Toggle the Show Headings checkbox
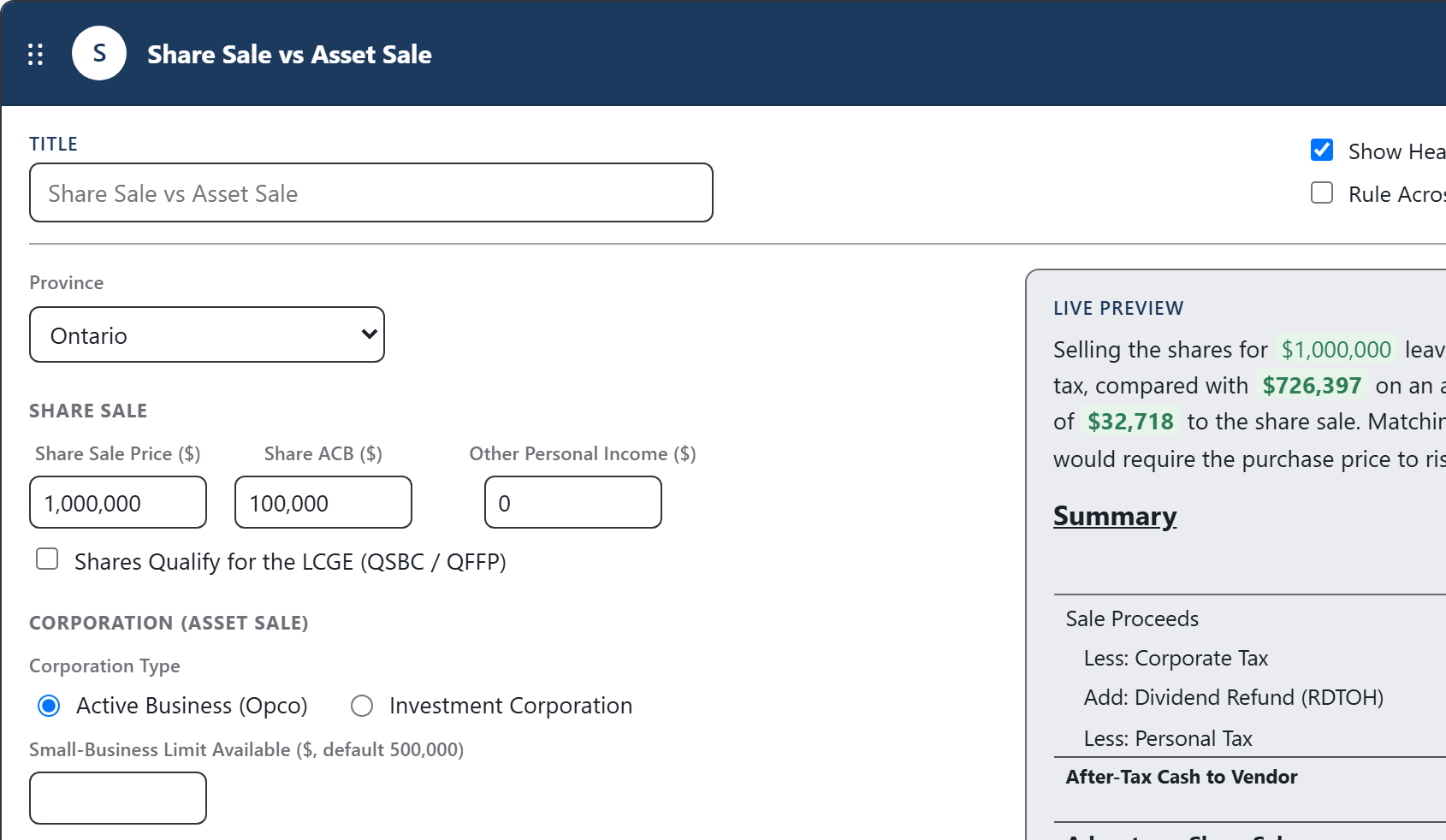Screen dimensions: 1446x840 pos(1322,150)
